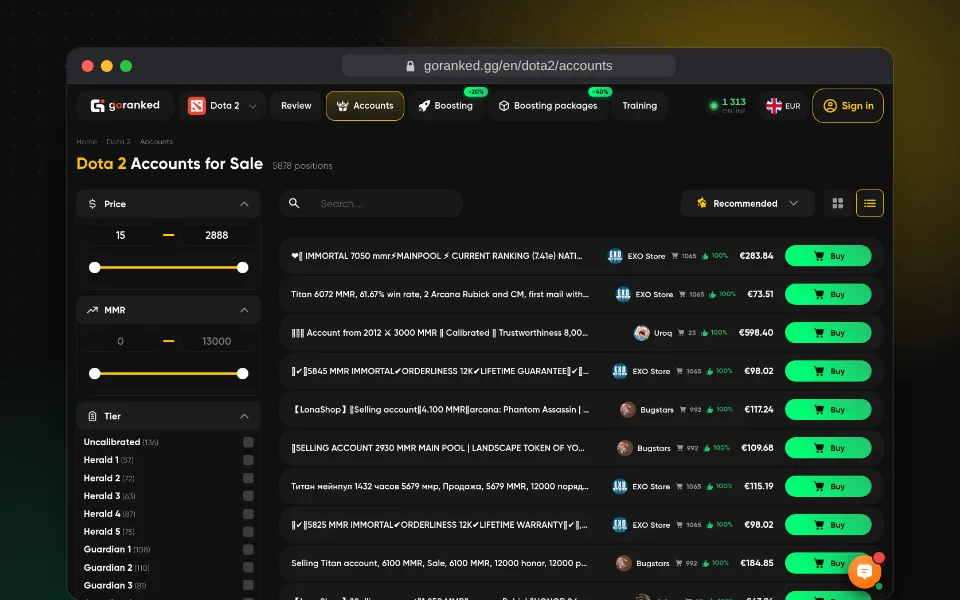Click the Bugstars avatar on the €109.68 row
Screen dimensions: 960x600
pyautogui.click(x=624, y=448)
